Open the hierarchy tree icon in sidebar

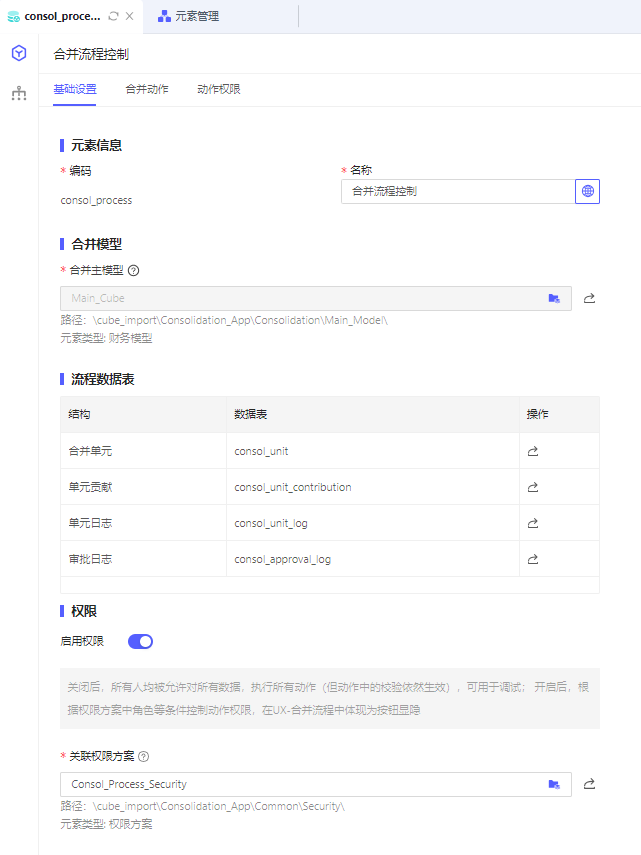tap(19, 93)
